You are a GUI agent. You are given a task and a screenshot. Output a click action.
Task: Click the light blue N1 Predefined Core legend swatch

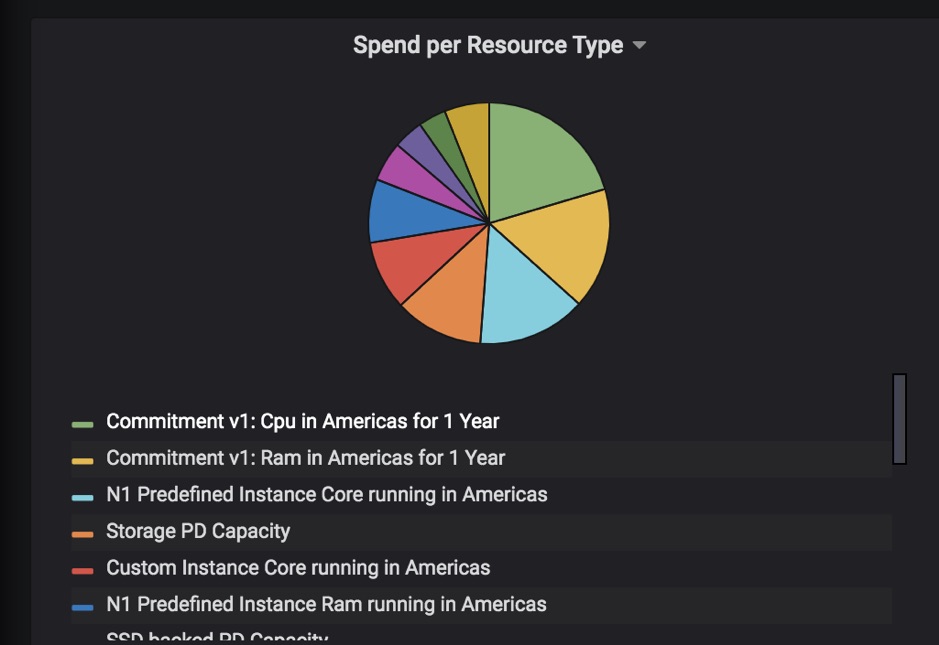point(82,497)
